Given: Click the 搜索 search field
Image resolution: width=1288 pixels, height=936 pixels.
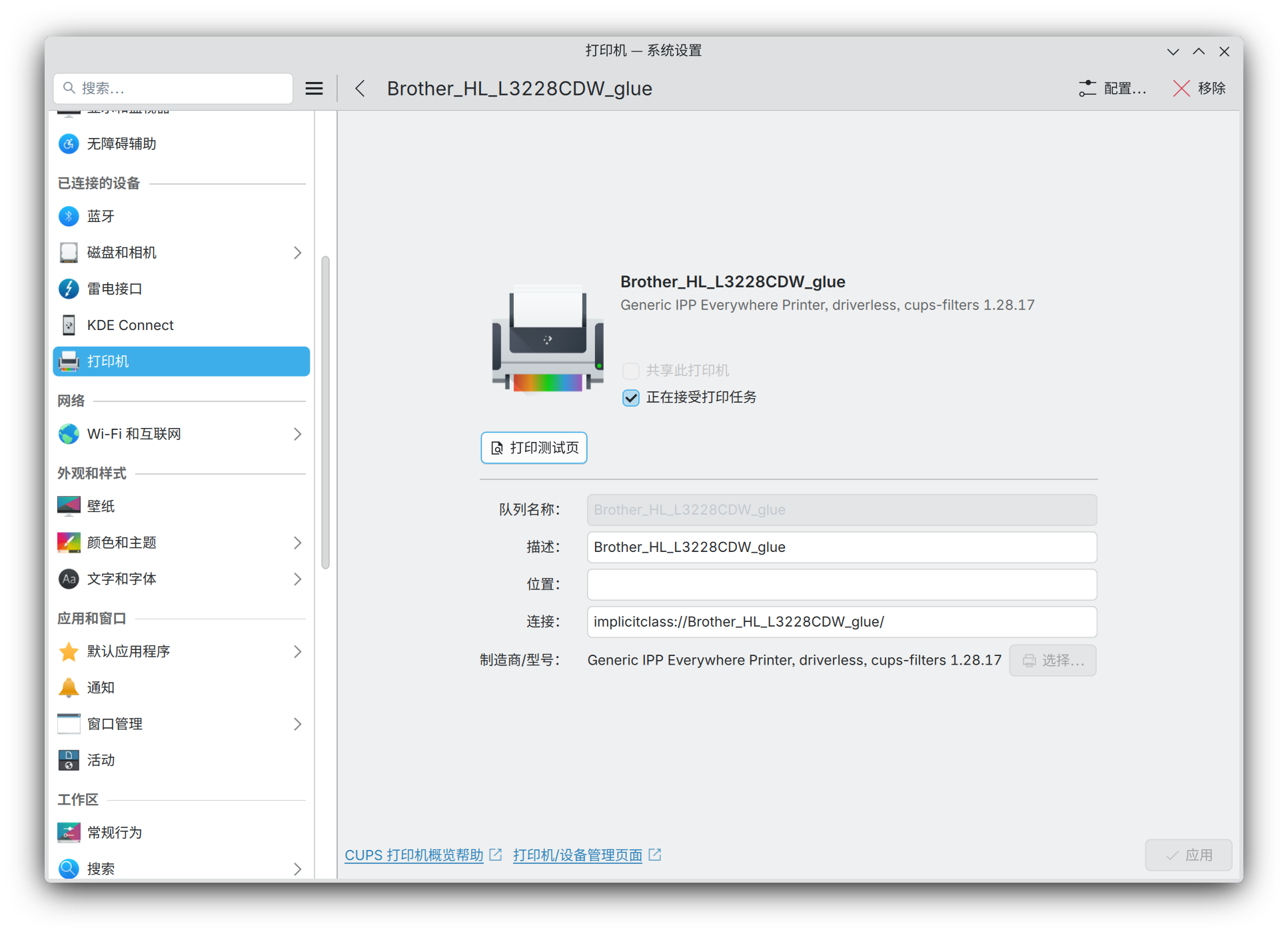Looking at the screenshot, I should click(x=173, y=89).
